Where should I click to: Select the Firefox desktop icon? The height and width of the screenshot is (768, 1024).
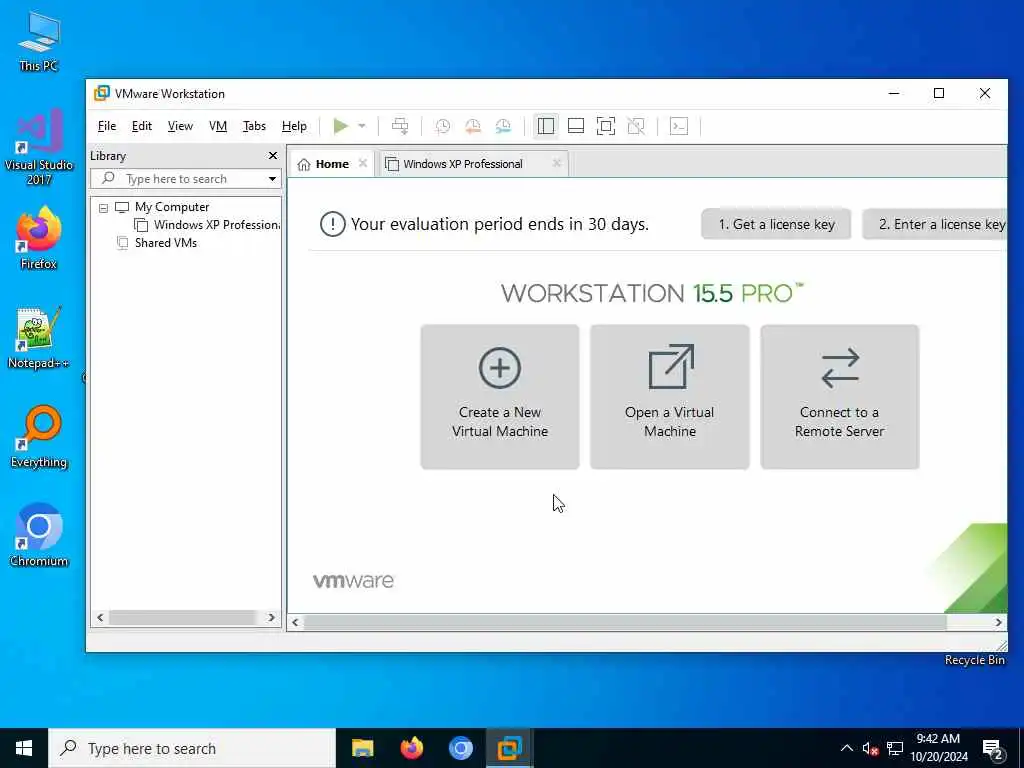[39, 238]
